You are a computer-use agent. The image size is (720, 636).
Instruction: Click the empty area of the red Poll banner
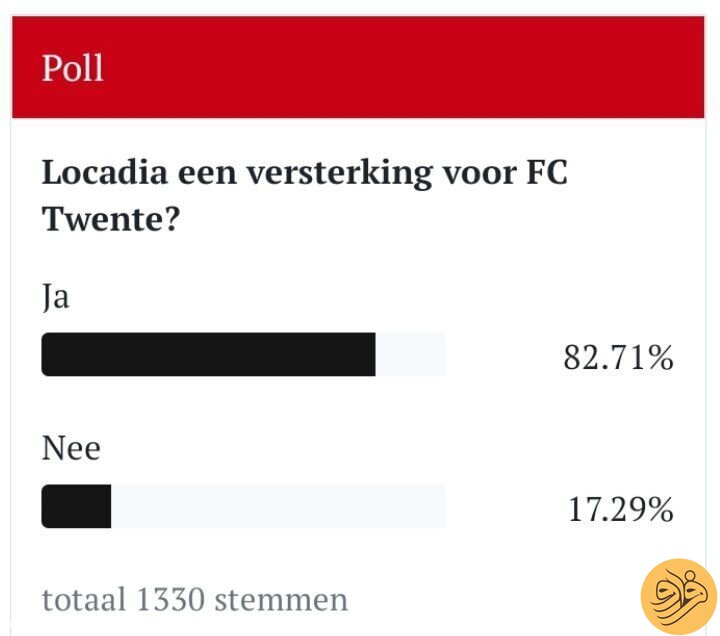[404, 68]
